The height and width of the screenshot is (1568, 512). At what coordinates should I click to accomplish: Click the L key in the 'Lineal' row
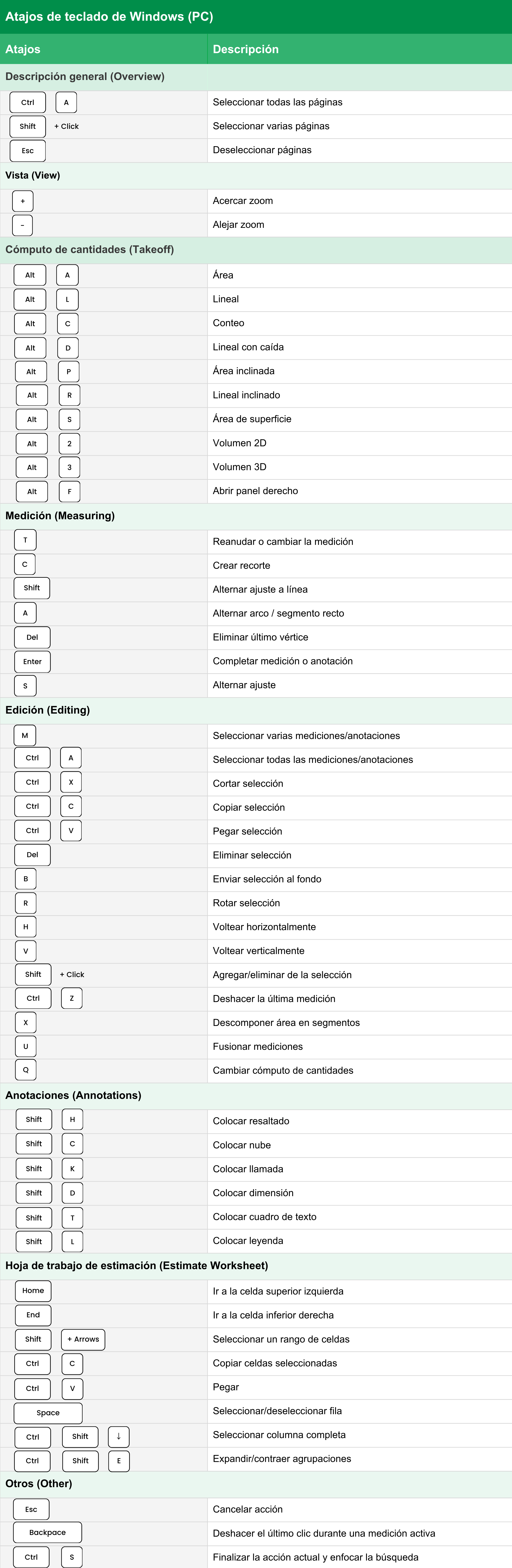68,300
